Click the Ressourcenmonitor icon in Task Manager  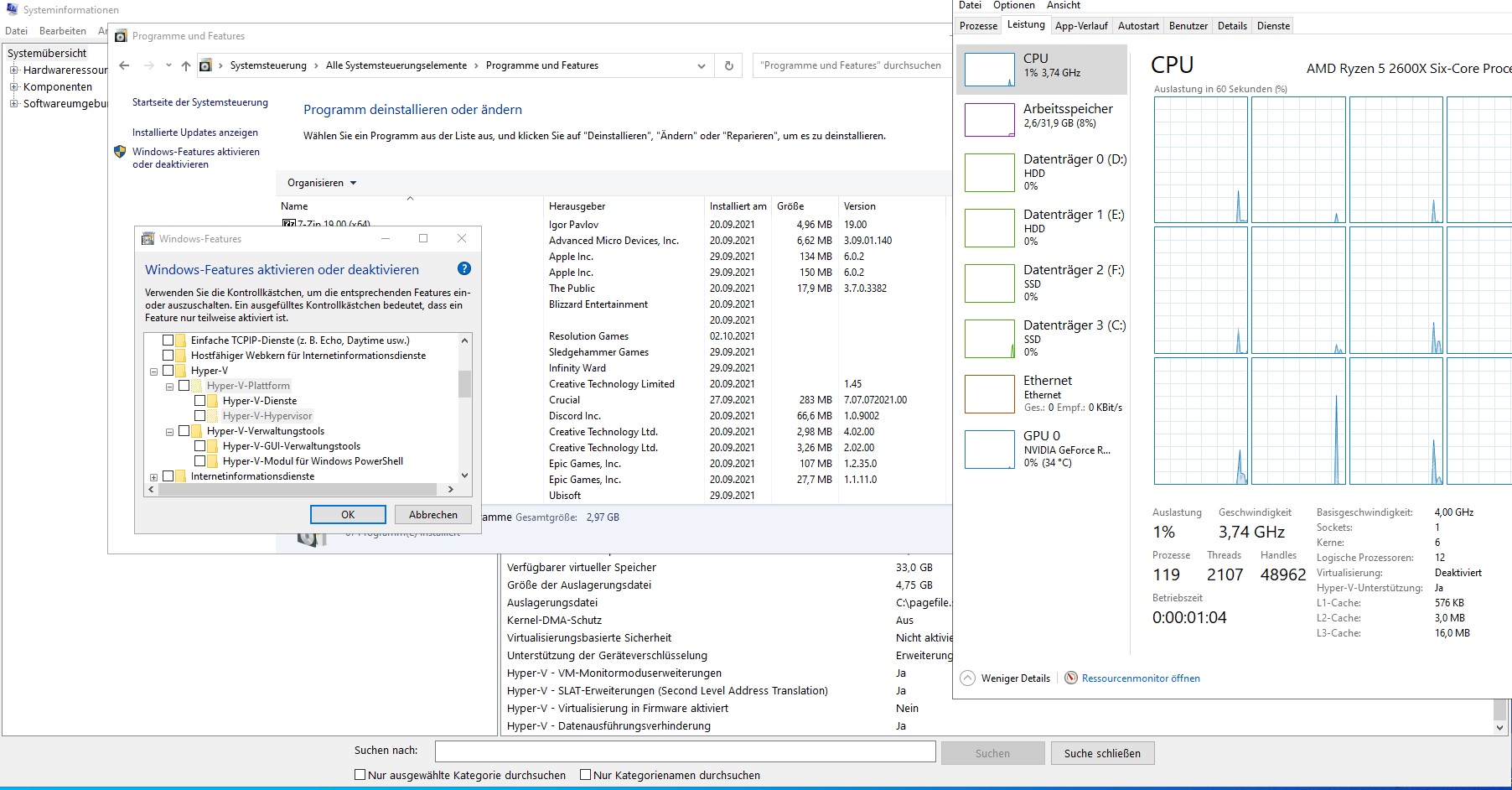pyautogui.click(x=1071, y=678)
